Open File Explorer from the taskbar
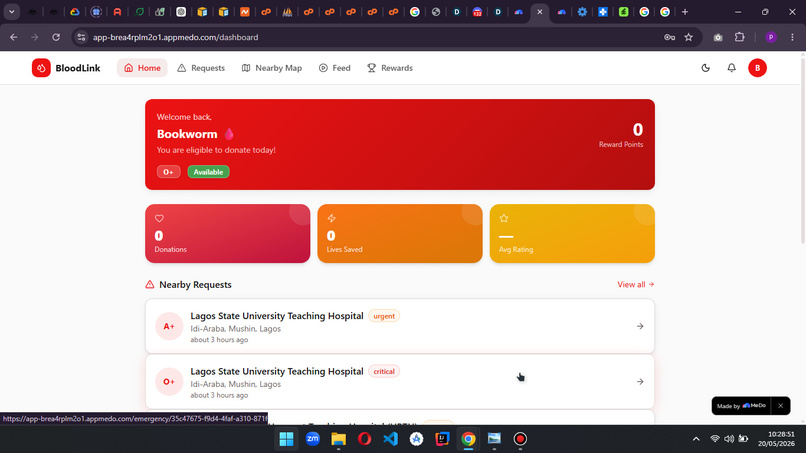806x453 pixels. point(339,439)
